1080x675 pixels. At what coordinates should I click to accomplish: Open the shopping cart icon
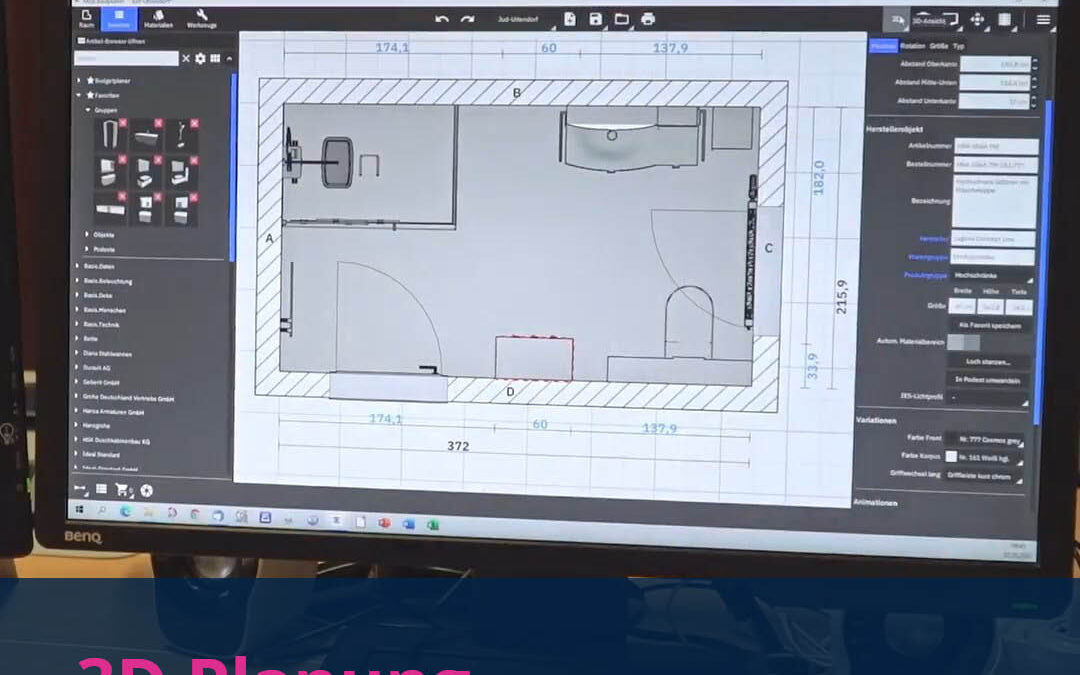coord(123,490)
